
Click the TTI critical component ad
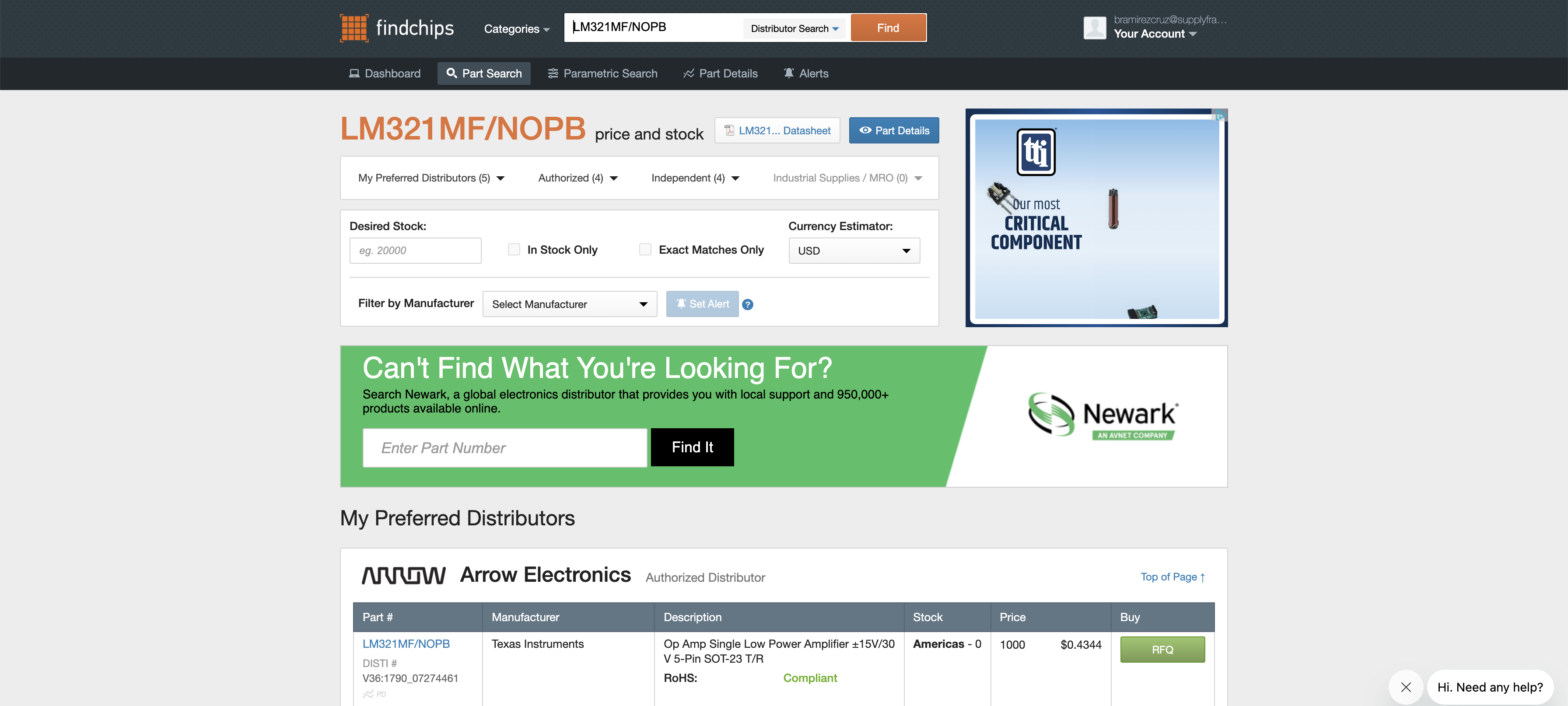pyautogui.click(x=1096, y=218)
